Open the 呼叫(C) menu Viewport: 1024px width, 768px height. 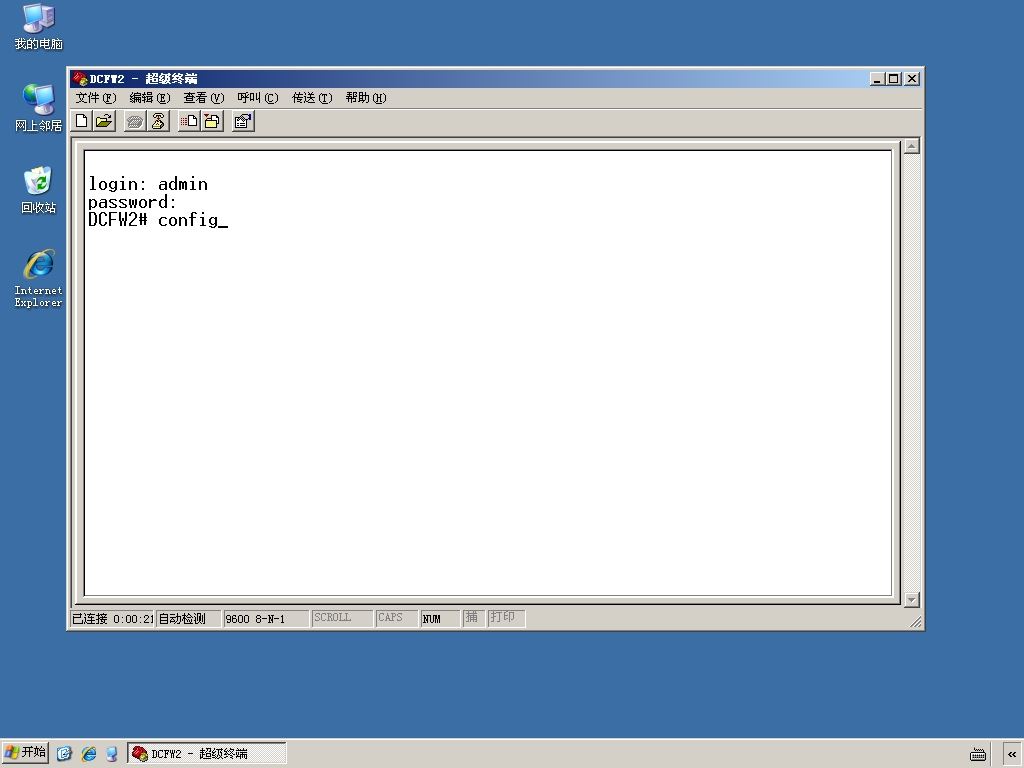258,98
